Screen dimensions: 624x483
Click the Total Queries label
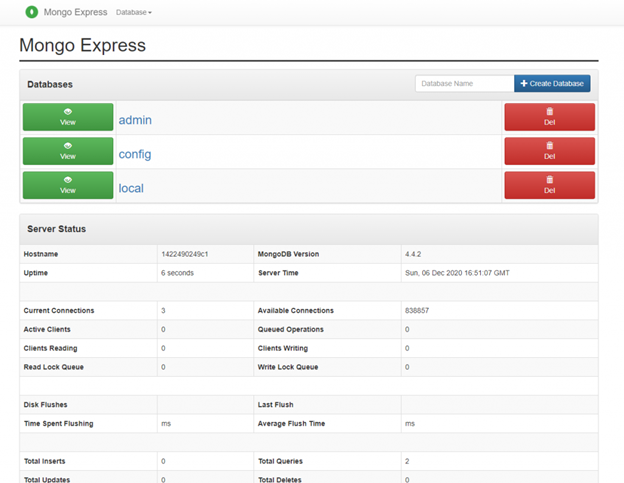(280, 461)
